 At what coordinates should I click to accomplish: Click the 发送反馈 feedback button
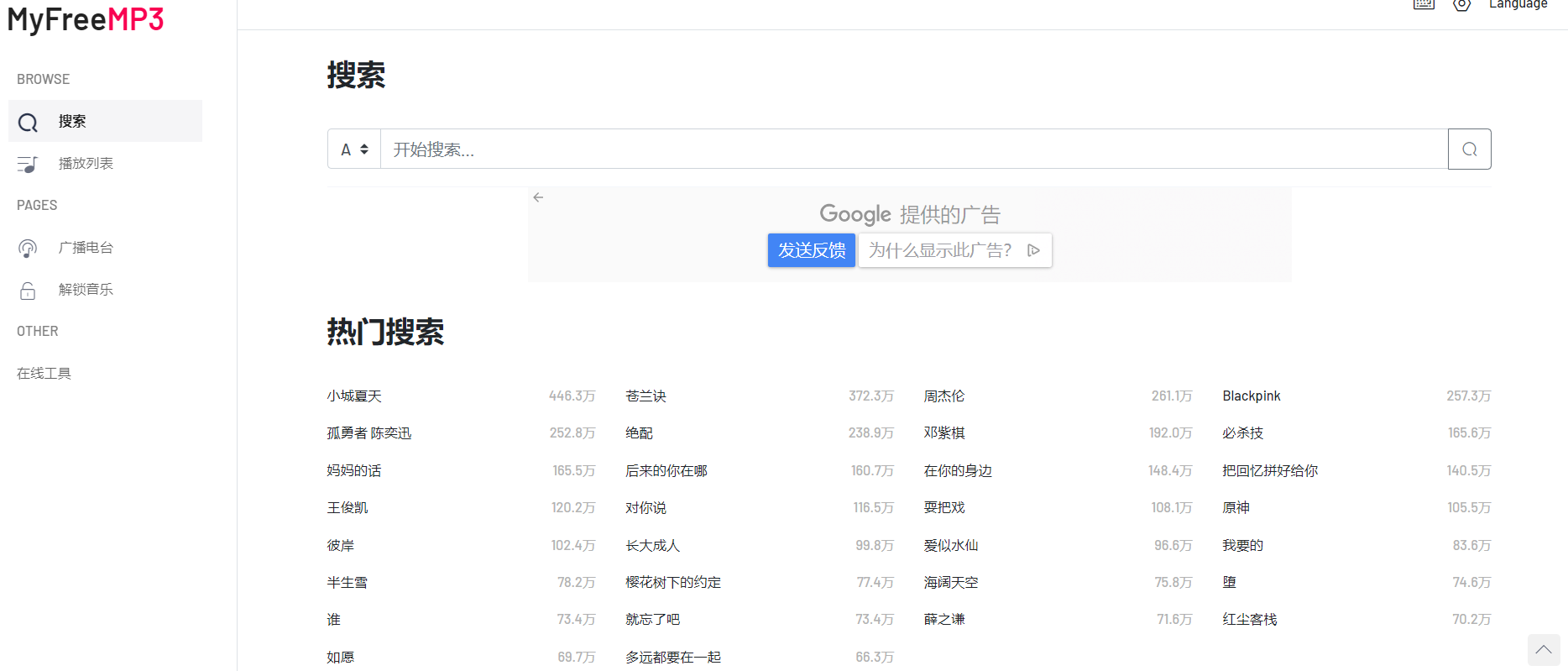point(811,250)
